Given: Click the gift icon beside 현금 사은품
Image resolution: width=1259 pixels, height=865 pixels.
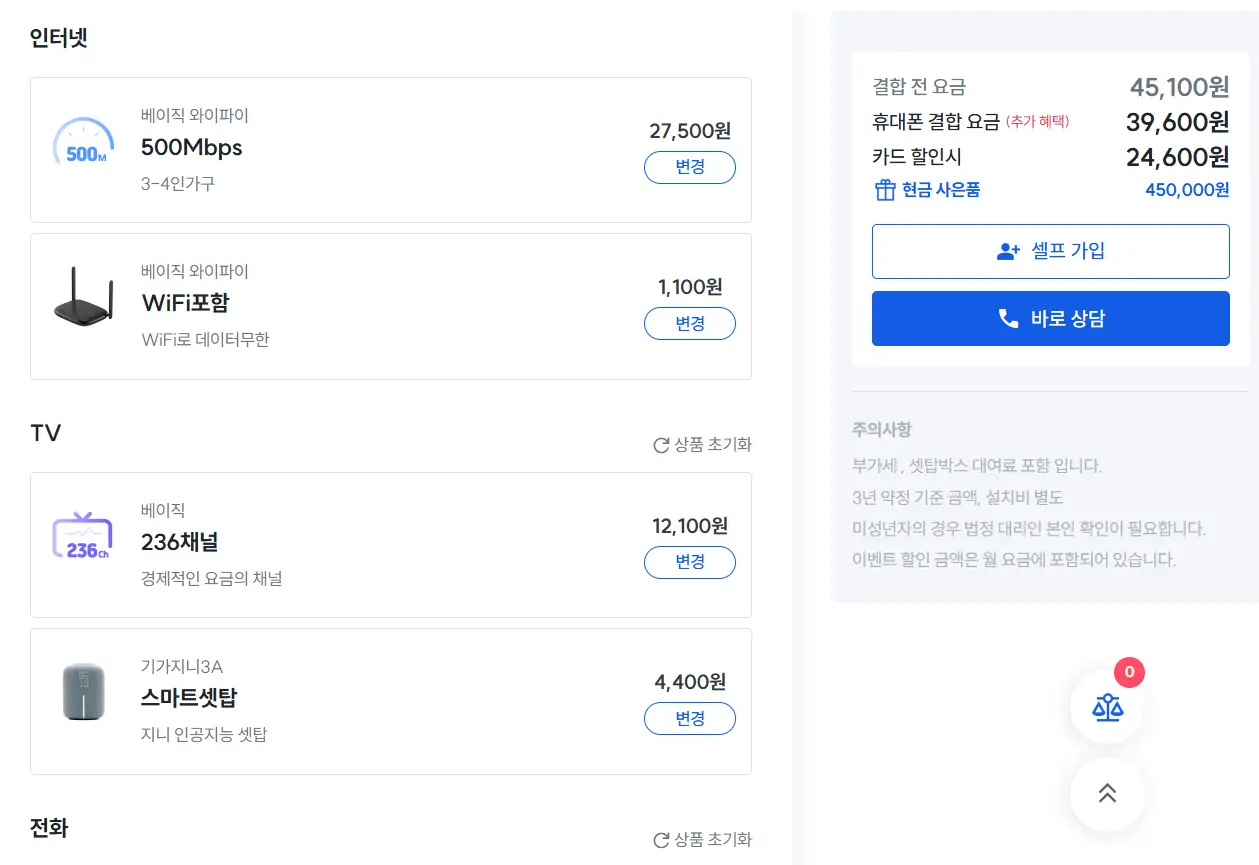Looking at the screenshot, I should click(884, 190).
